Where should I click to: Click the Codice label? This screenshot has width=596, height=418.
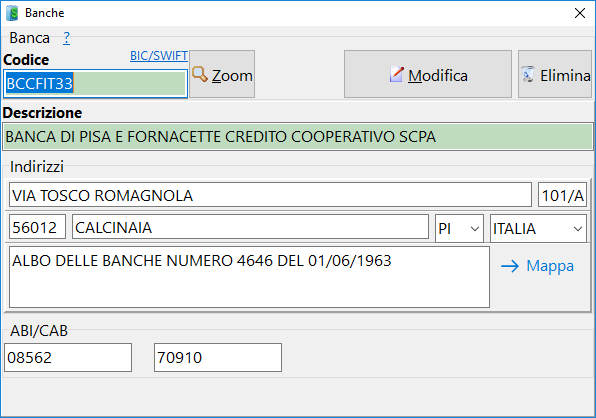point(26,60)
